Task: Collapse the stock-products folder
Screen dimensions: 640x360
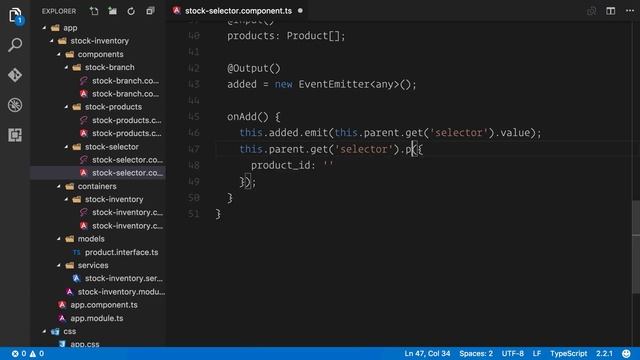Action: tap(67, 107)
